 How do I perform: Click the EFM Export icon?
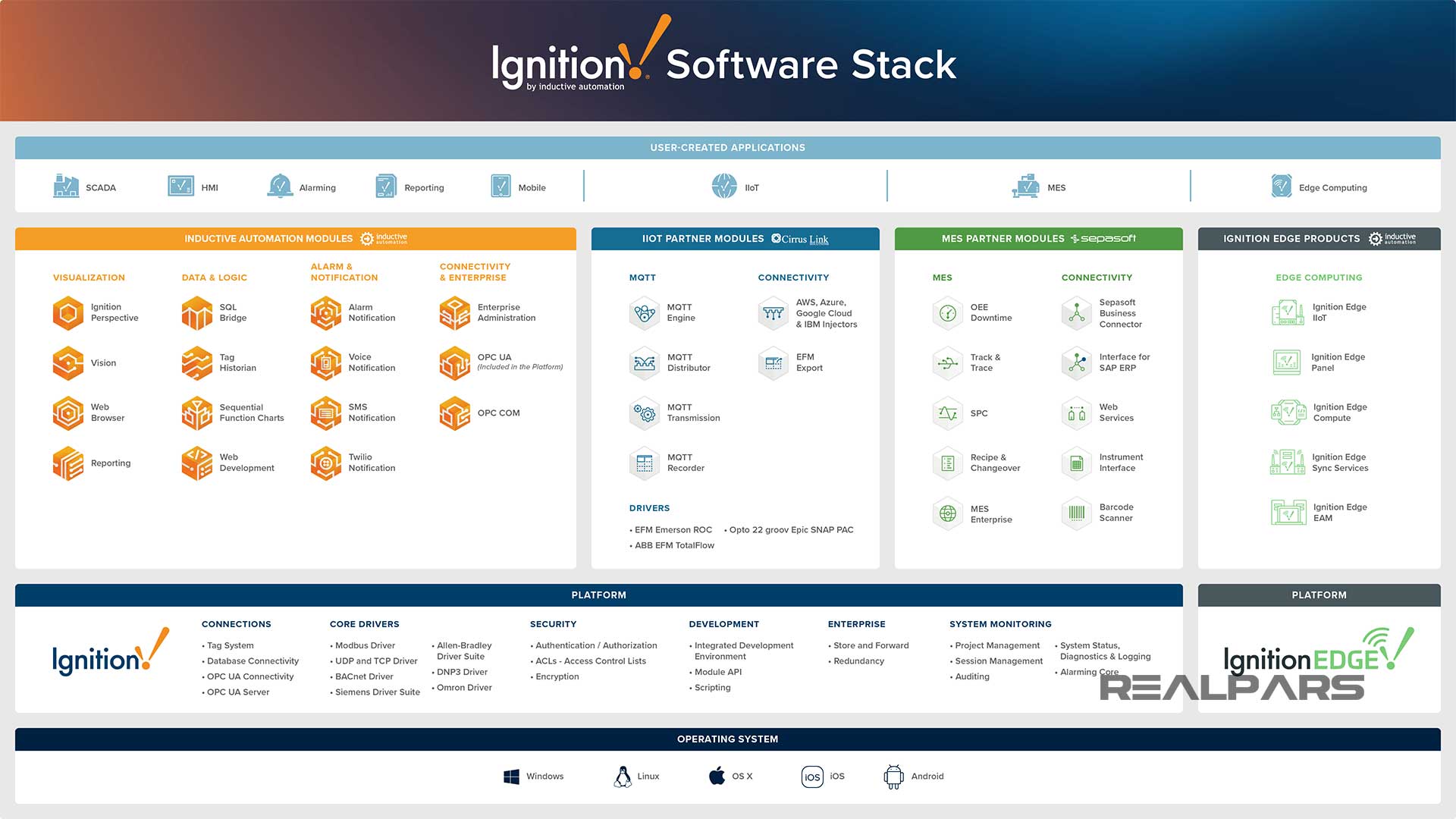(773, 363)
